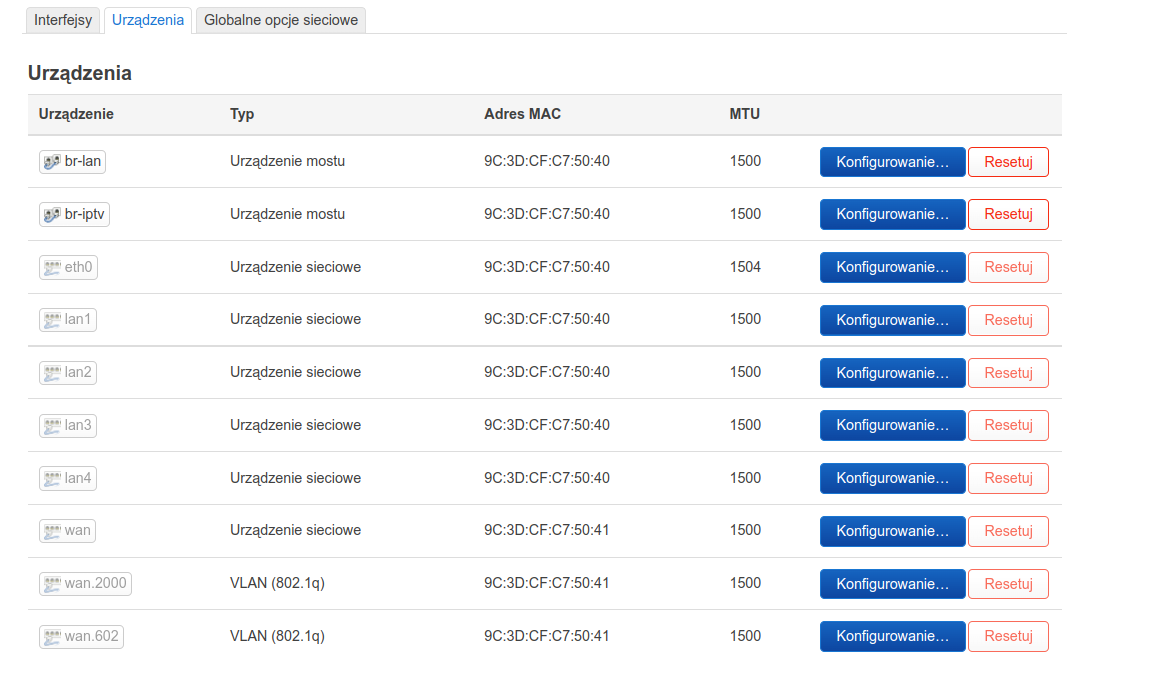The image size is (1149, 674).
Task: Reset the lan1 device
Action: 1008,320
